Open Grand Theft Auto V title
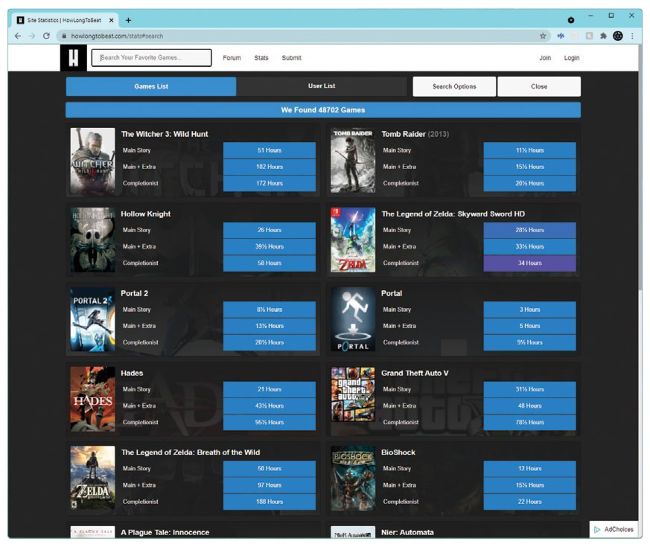This screenshot has height=544, width=650. (415, 373)
